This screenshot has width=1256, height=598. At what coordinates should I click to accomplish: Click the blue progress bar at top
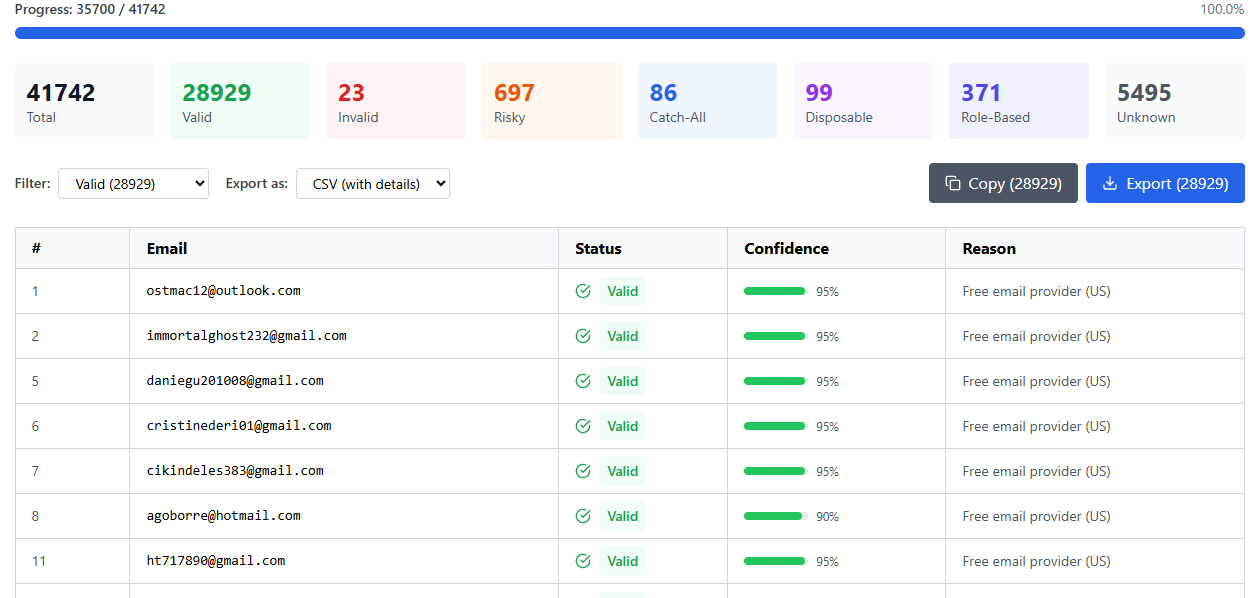[629, 33]
